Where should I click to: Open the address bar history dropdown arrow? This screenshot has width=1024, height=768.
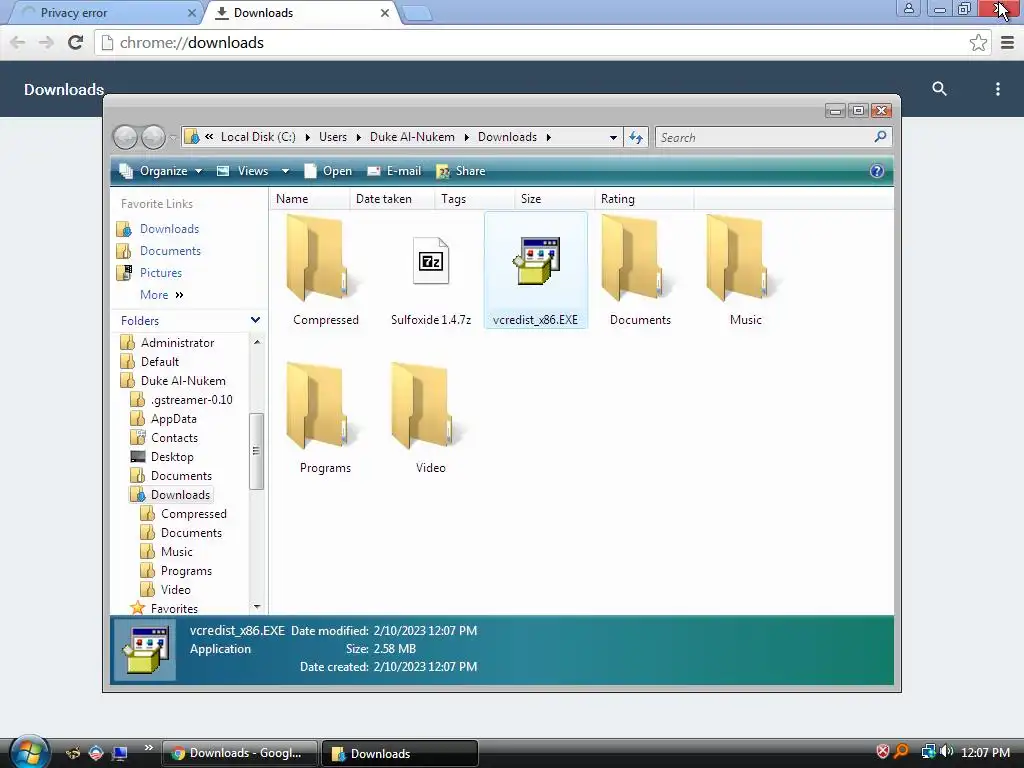(x=613, y=137)
